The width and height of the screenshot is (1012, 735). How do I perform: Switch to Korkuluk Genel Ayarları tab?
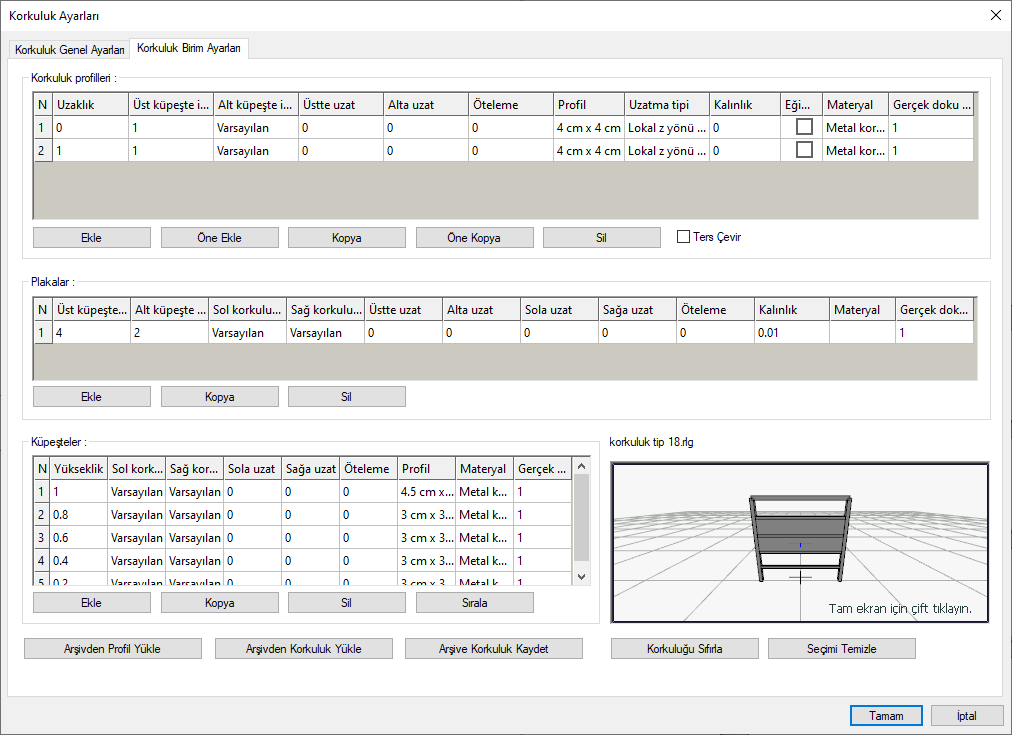[x=70, y=50]
